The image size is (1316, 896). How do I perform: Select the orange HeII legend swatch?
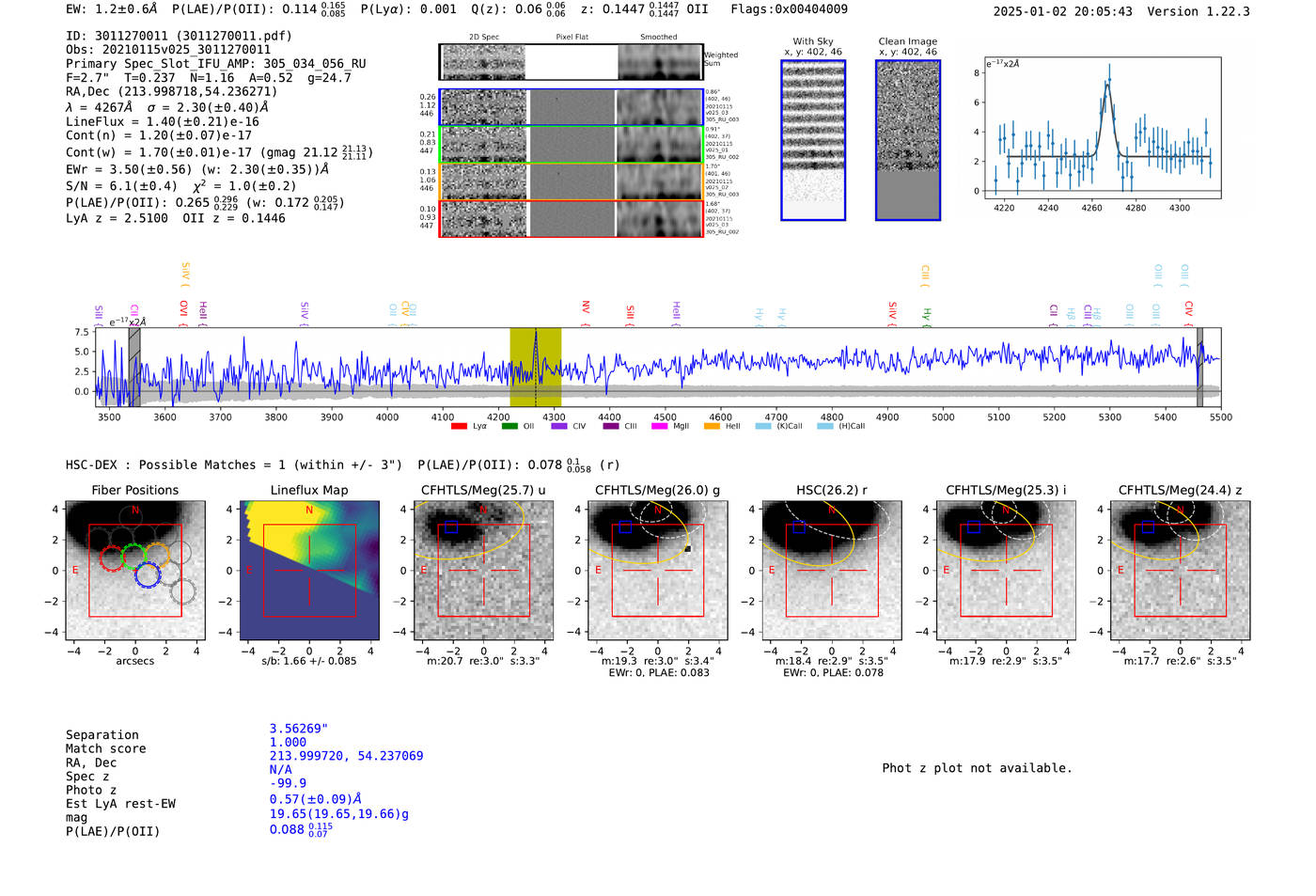point(712,426)
